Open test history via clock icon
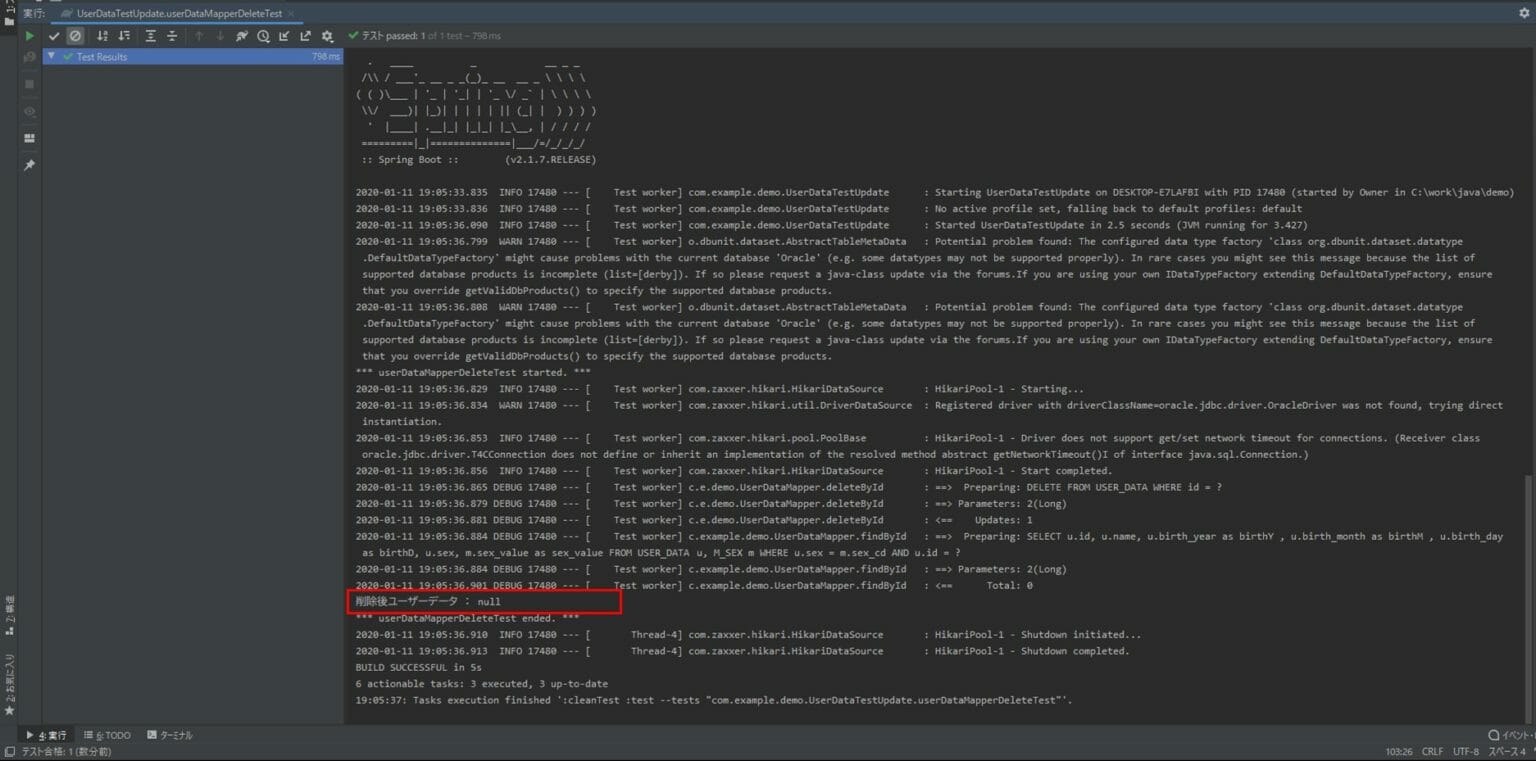This screenshot has width=1536, height=761. pyautogui.click(x=263, y=35)
